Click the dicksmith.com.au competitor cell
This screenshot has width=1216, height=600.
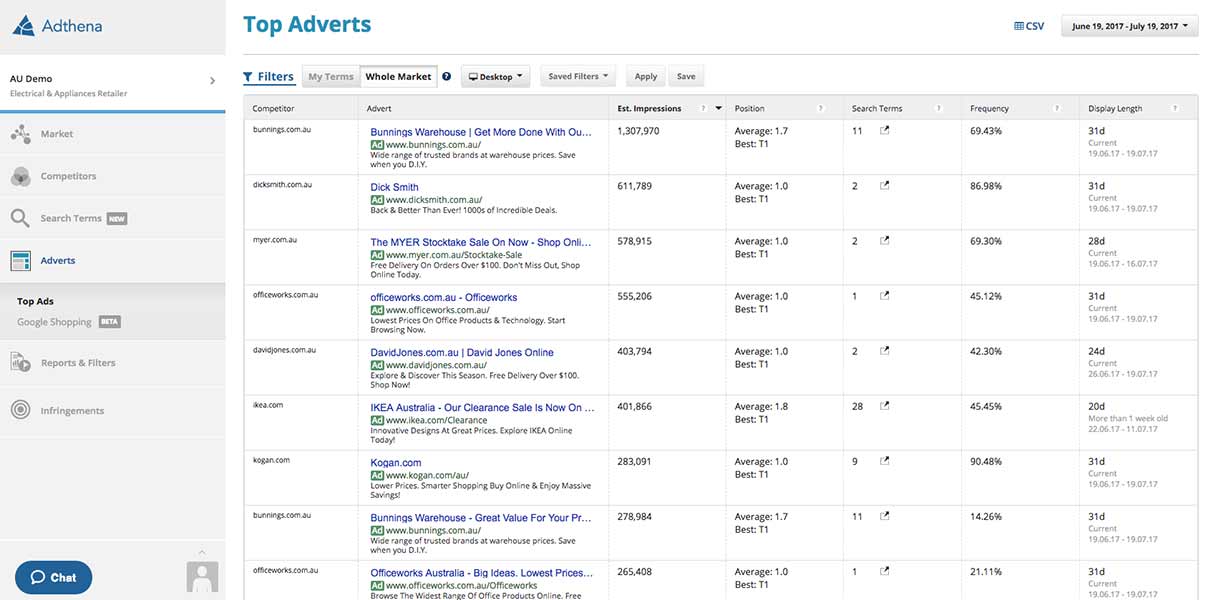282,185
